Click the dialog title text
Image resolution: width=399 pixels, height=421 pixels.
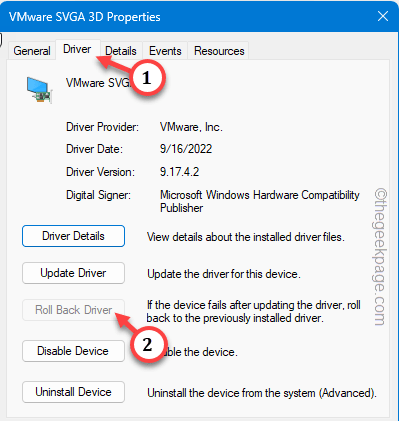85,17
